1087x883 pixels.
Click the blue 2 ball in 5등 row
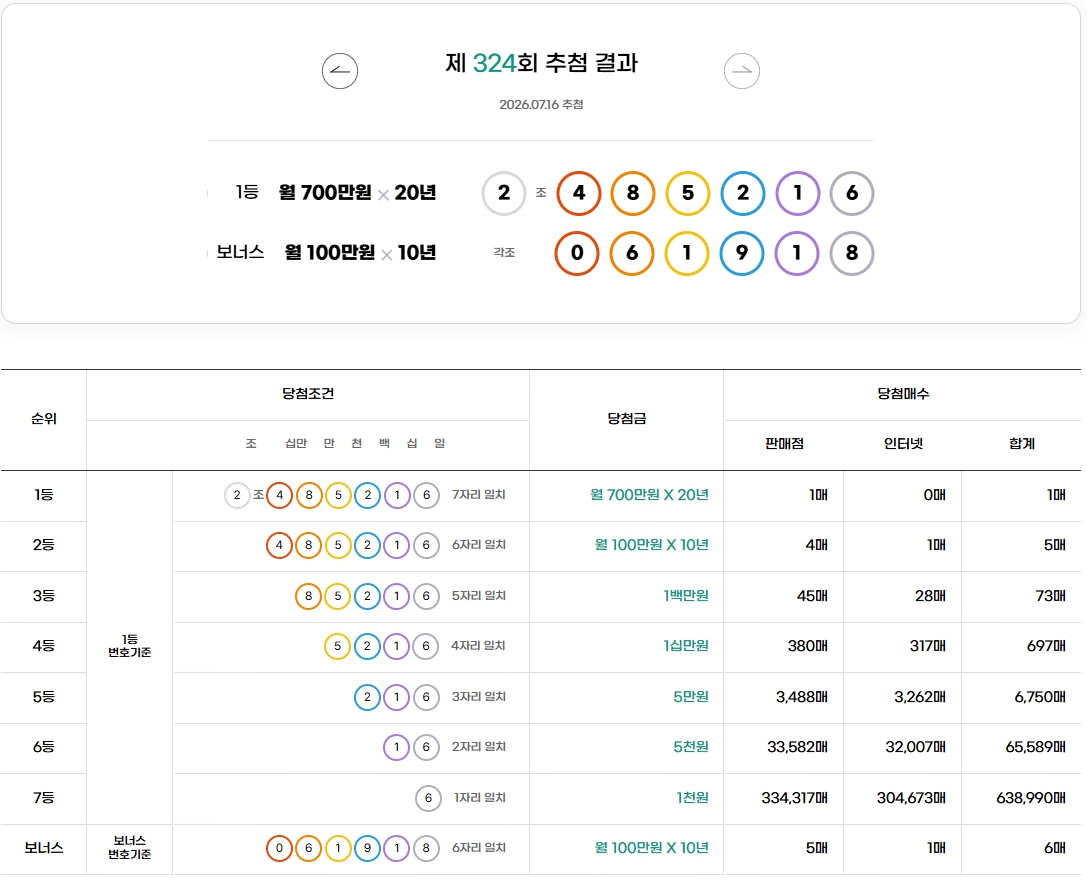click(x=367, y=697)
